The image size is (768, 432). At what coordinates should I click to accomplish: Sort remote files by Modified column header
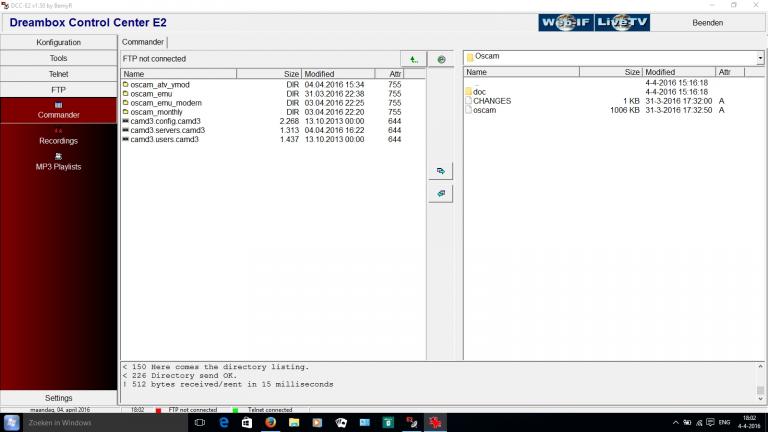pyautogui.click(x=338, y=74)
